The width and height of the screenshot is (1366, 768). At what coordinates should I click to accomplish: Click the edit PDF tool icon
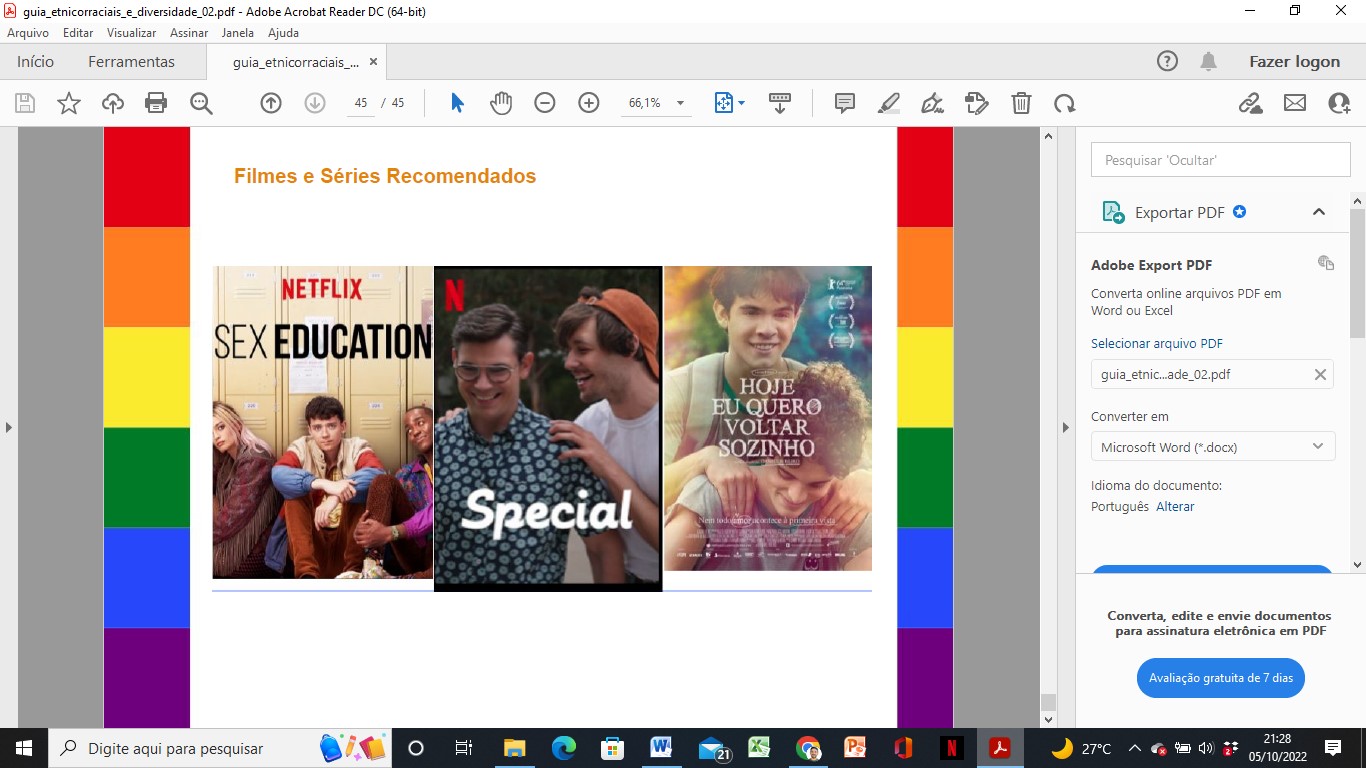pos(977,103)
